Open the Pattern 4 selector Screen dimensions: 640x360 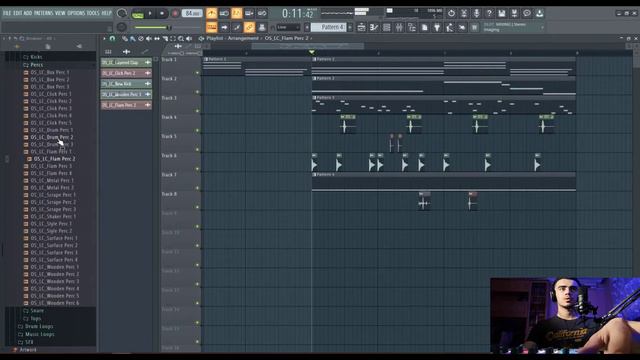point(329,27)
